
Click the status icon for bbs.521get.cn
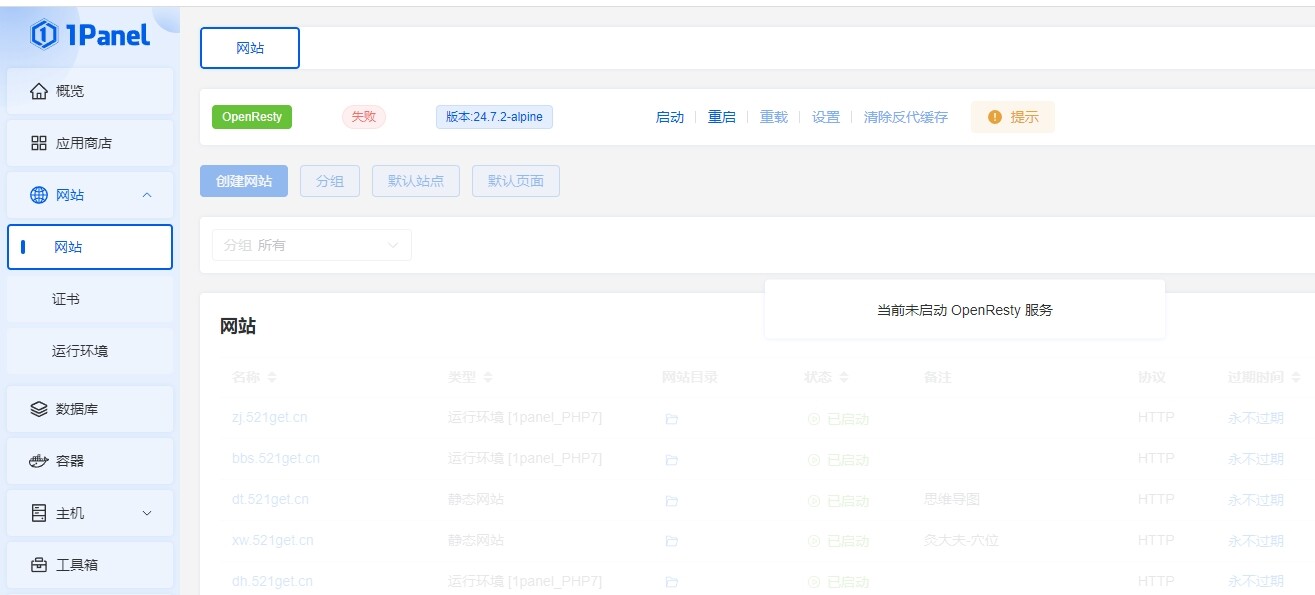pos(814,460)
